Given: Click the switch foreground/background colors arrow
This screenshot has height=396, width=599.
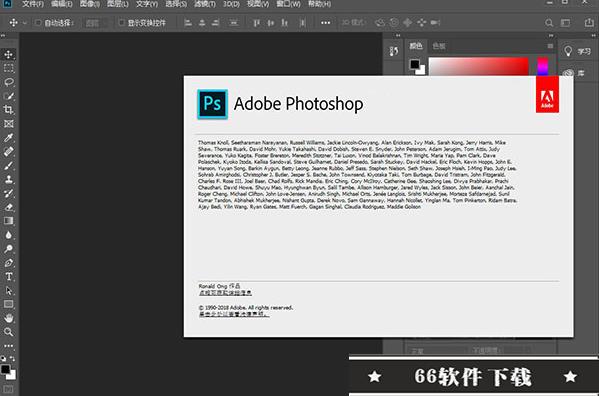Looking at the screenshot, I should pos(13,358).
